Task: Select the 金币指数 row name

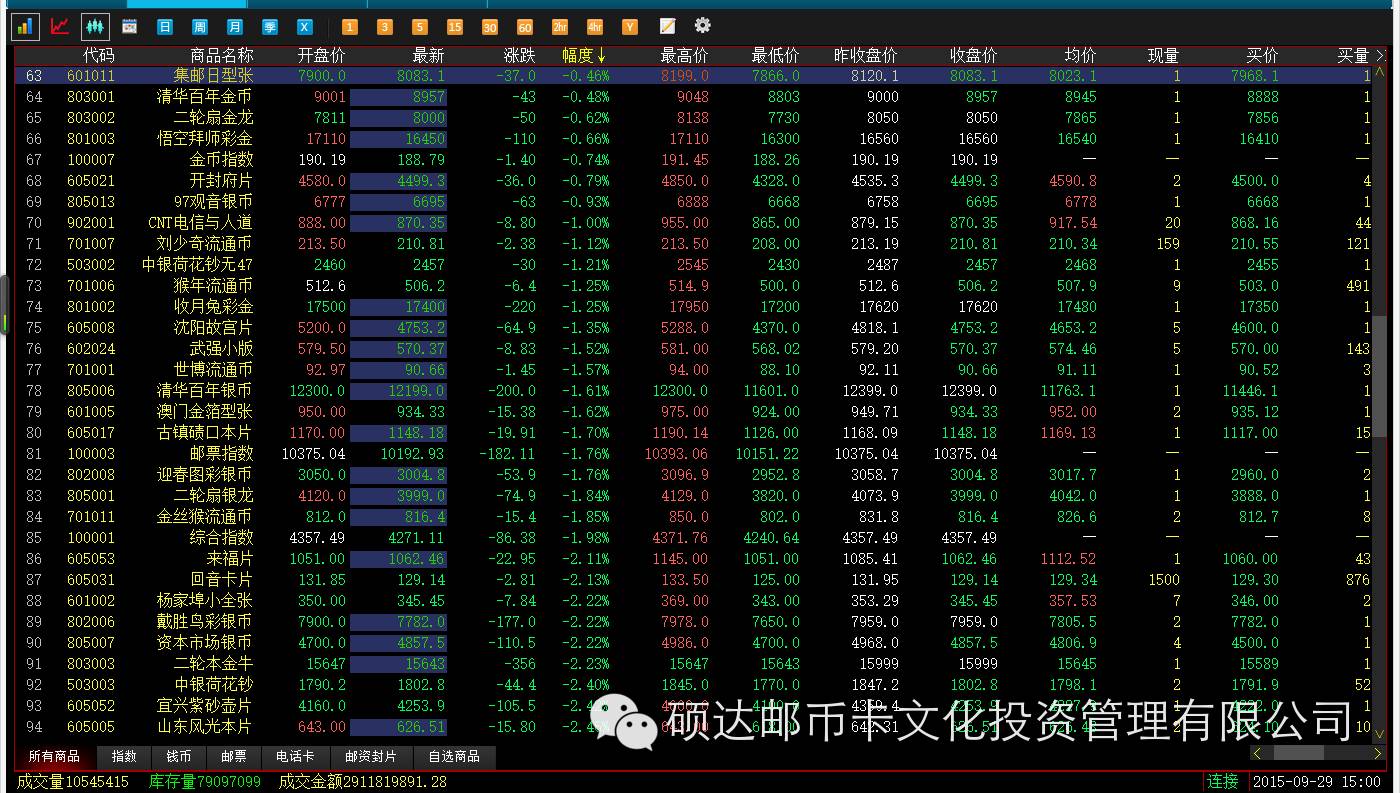Action: [x=221, y=160]
